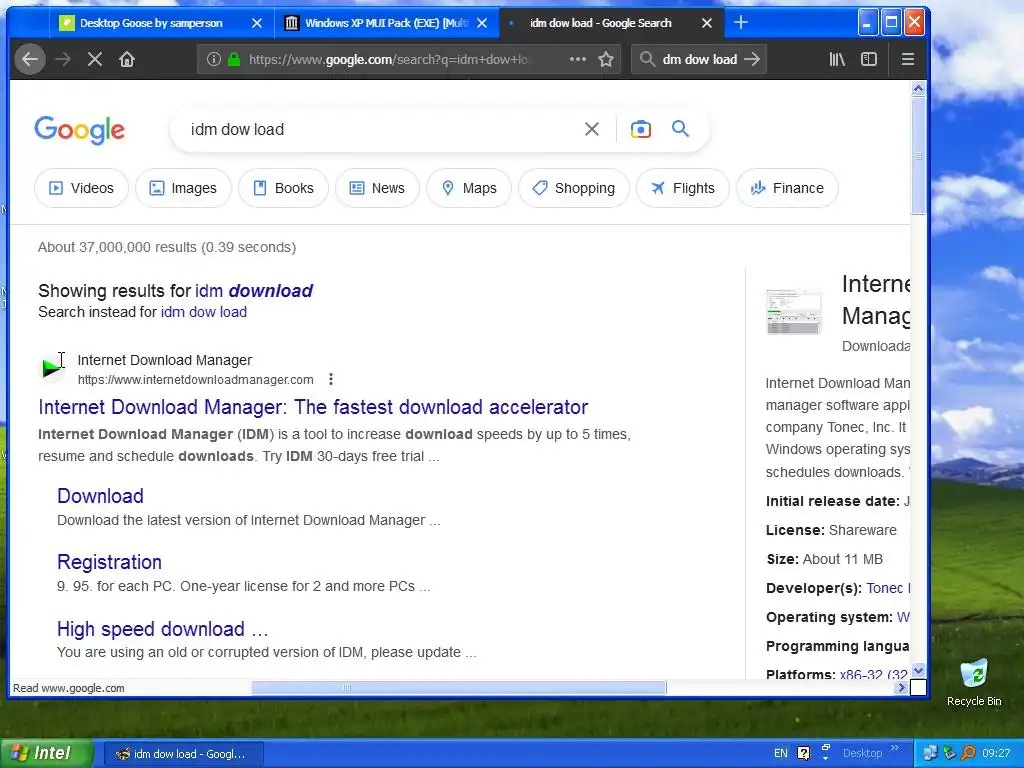1024x768 pixels.
Task: Click the green padlock security icon
Action: (x=234, y=59)
